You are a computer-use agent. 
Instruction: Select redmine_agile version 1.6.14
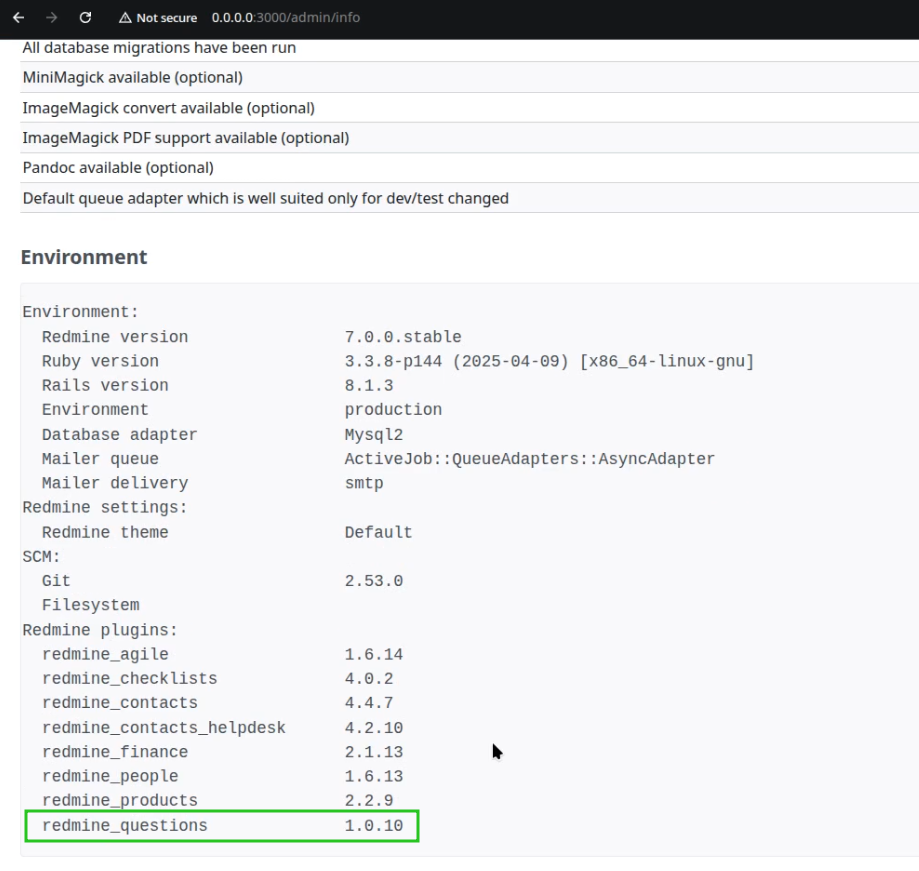(x=373, y=654)
